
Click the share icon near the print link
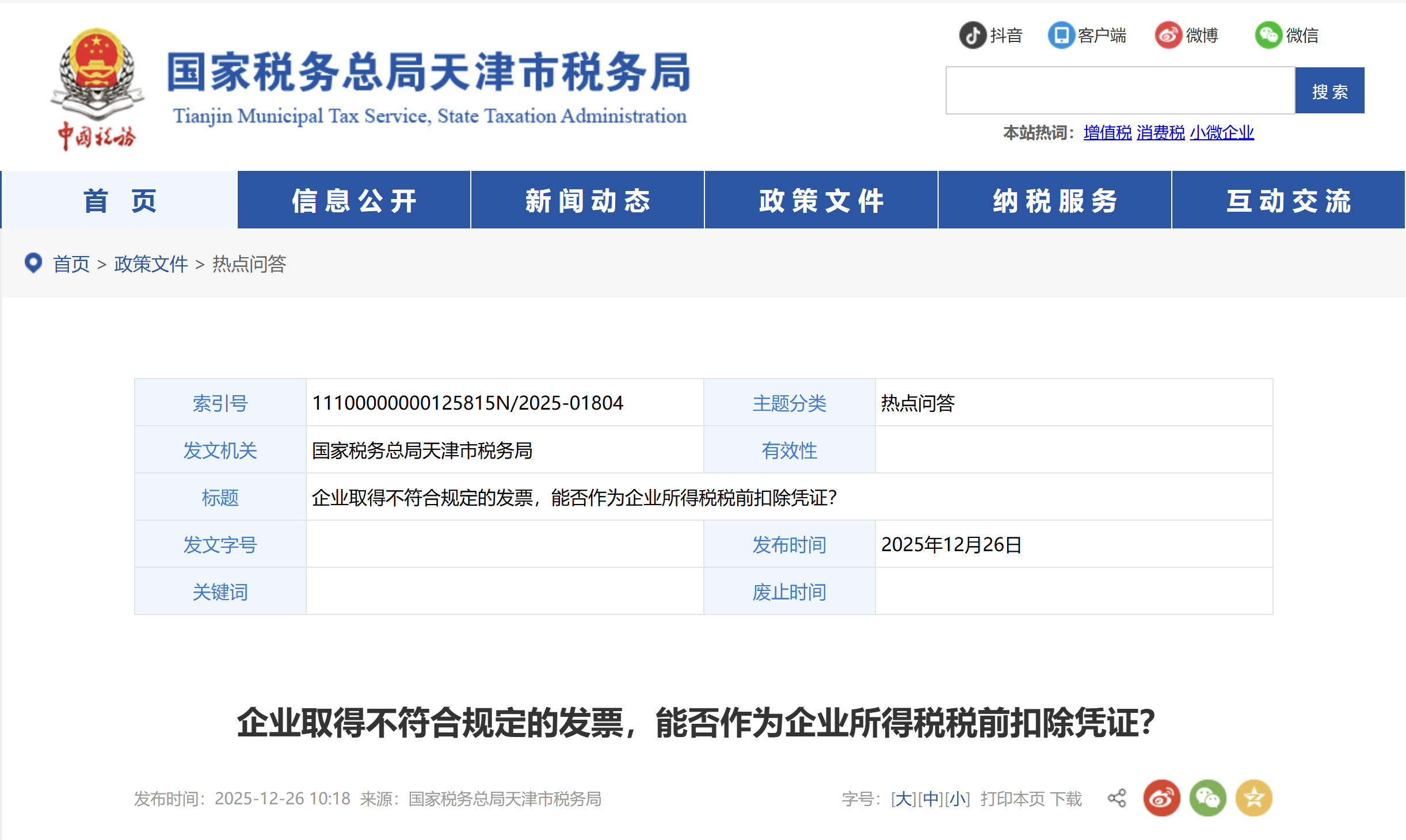pos(1117,798)
